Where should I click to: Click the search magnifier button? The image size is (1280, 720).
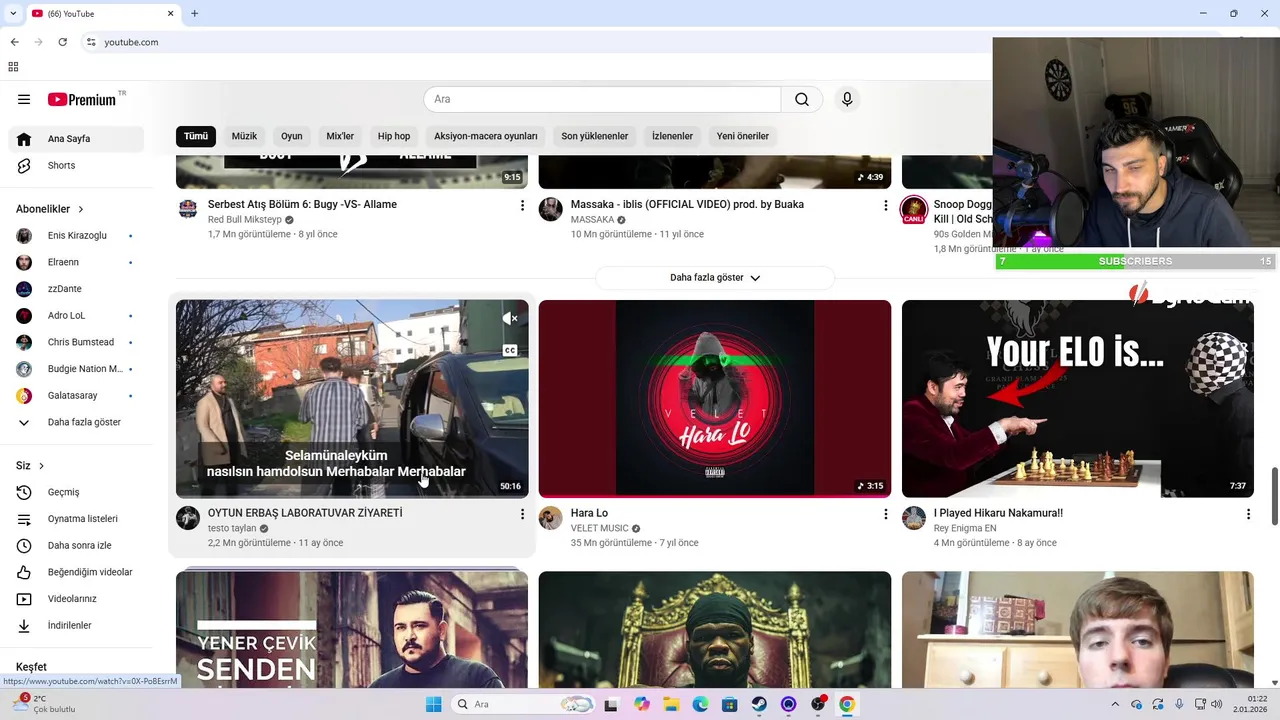802,99
